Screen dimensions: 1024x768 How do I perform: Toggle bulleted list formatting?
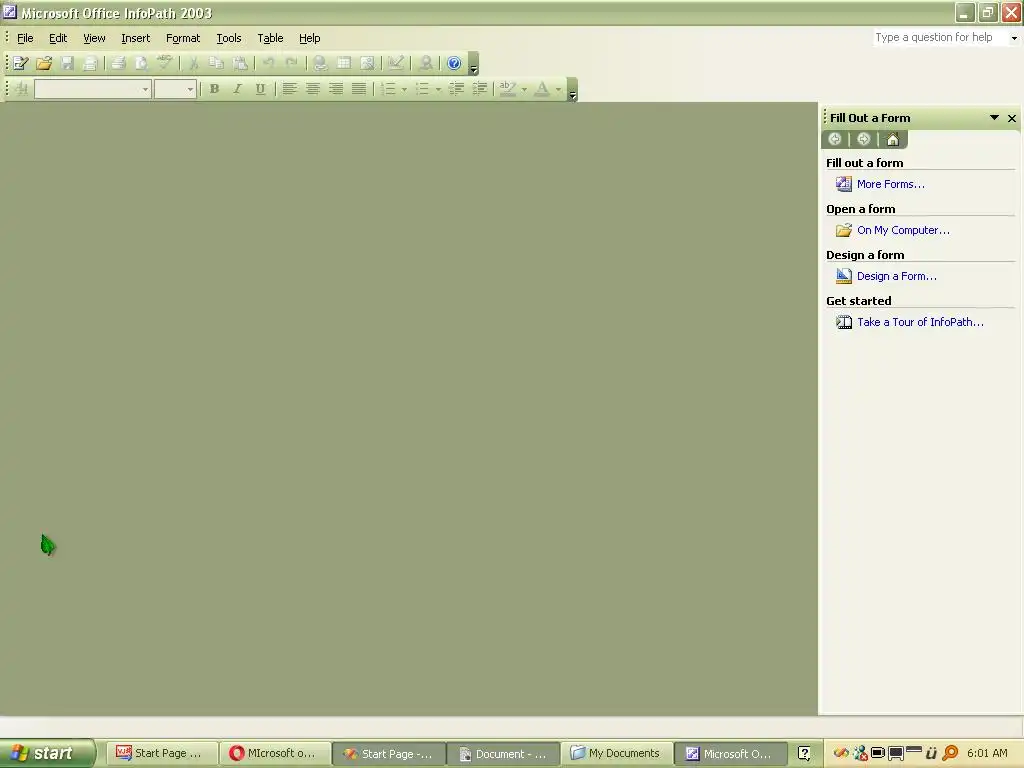tap(423, 89)
